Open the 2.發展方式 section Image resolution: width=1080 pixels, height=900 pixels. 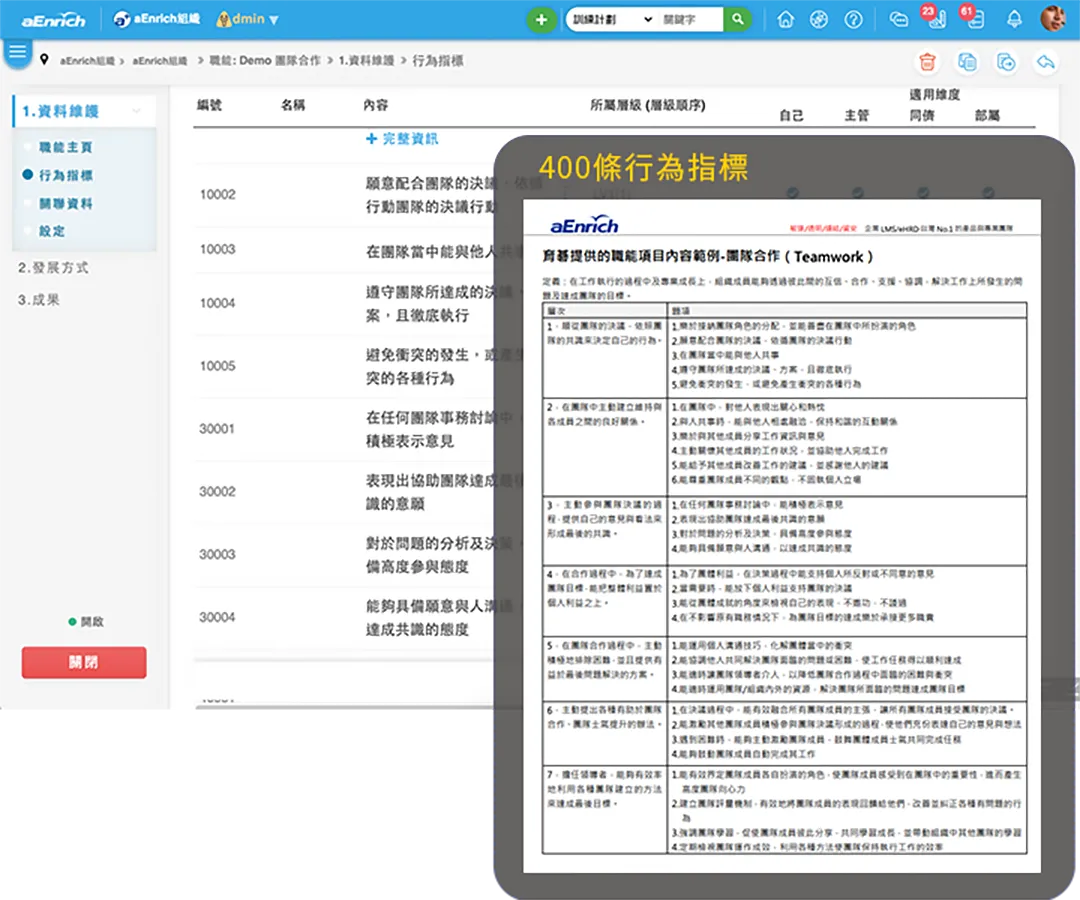[53, 268]
